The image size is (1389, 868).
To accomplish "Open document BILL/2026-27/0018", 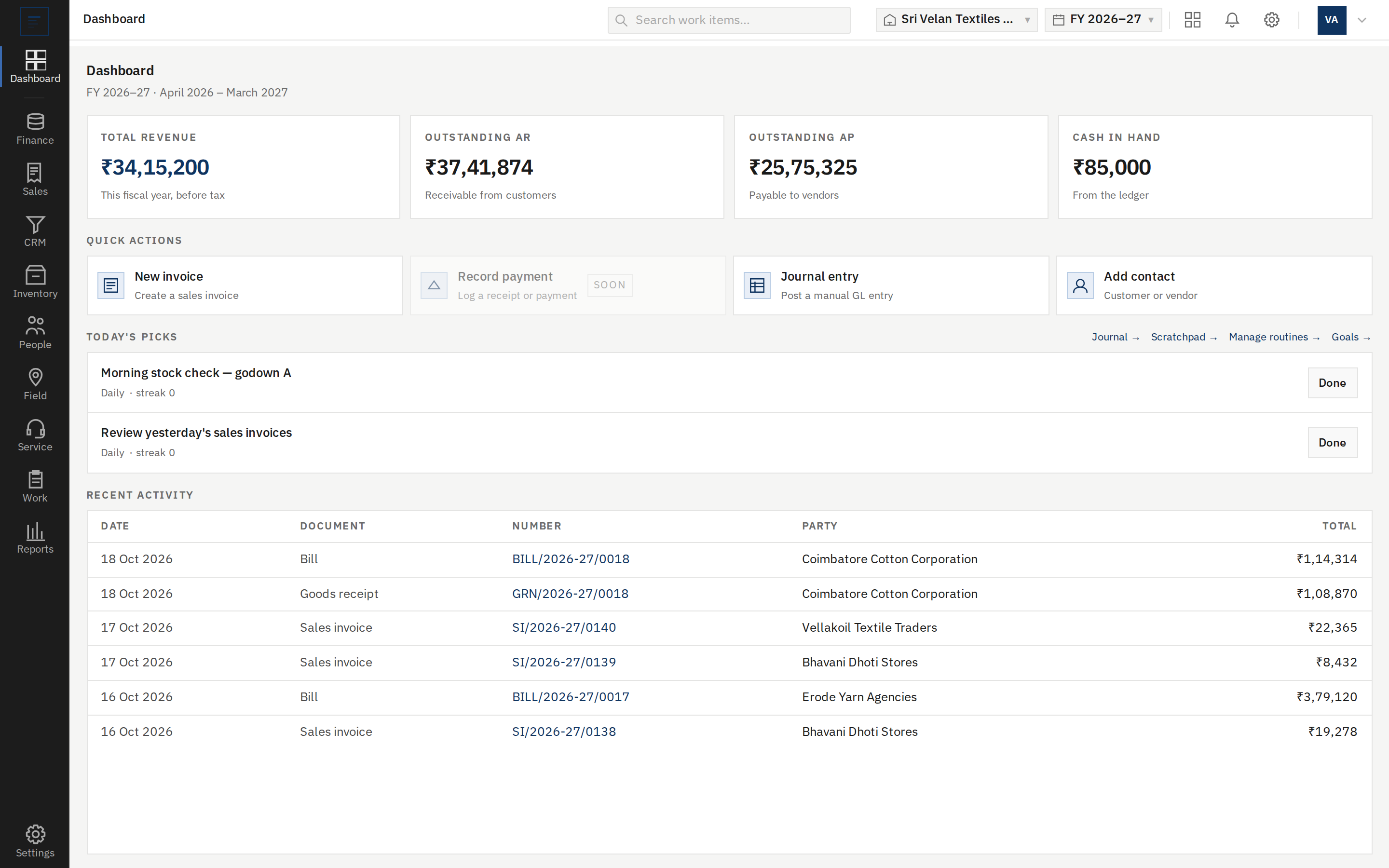I will tap(571, 559).
